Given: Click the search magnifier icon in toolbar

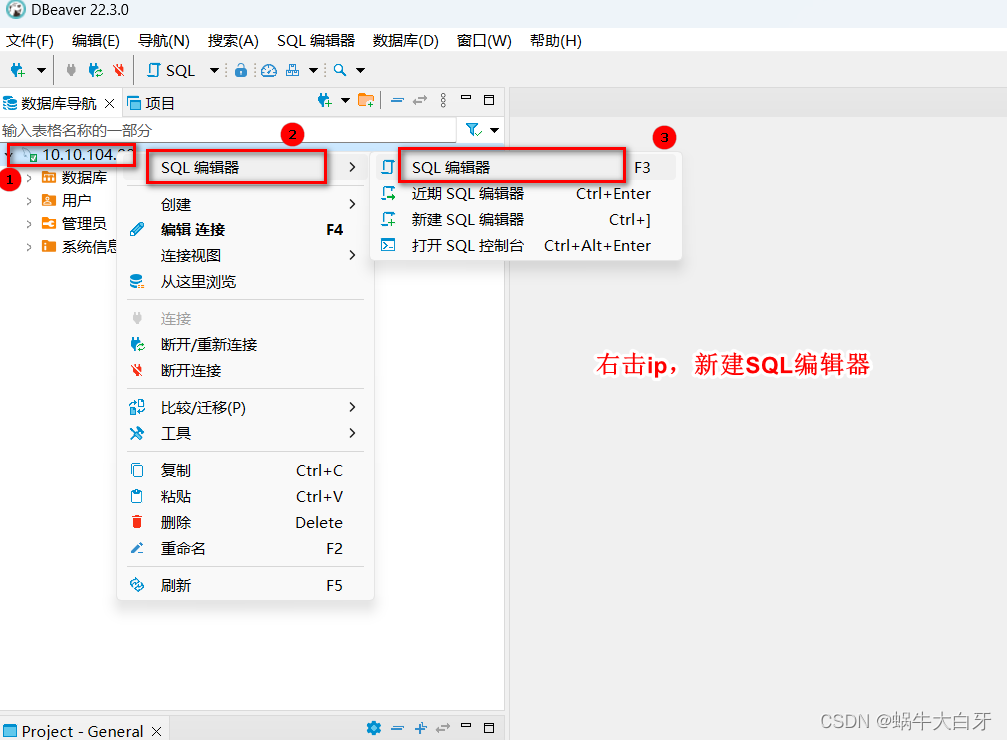Looking at the screenshot, I should [338, 70].
